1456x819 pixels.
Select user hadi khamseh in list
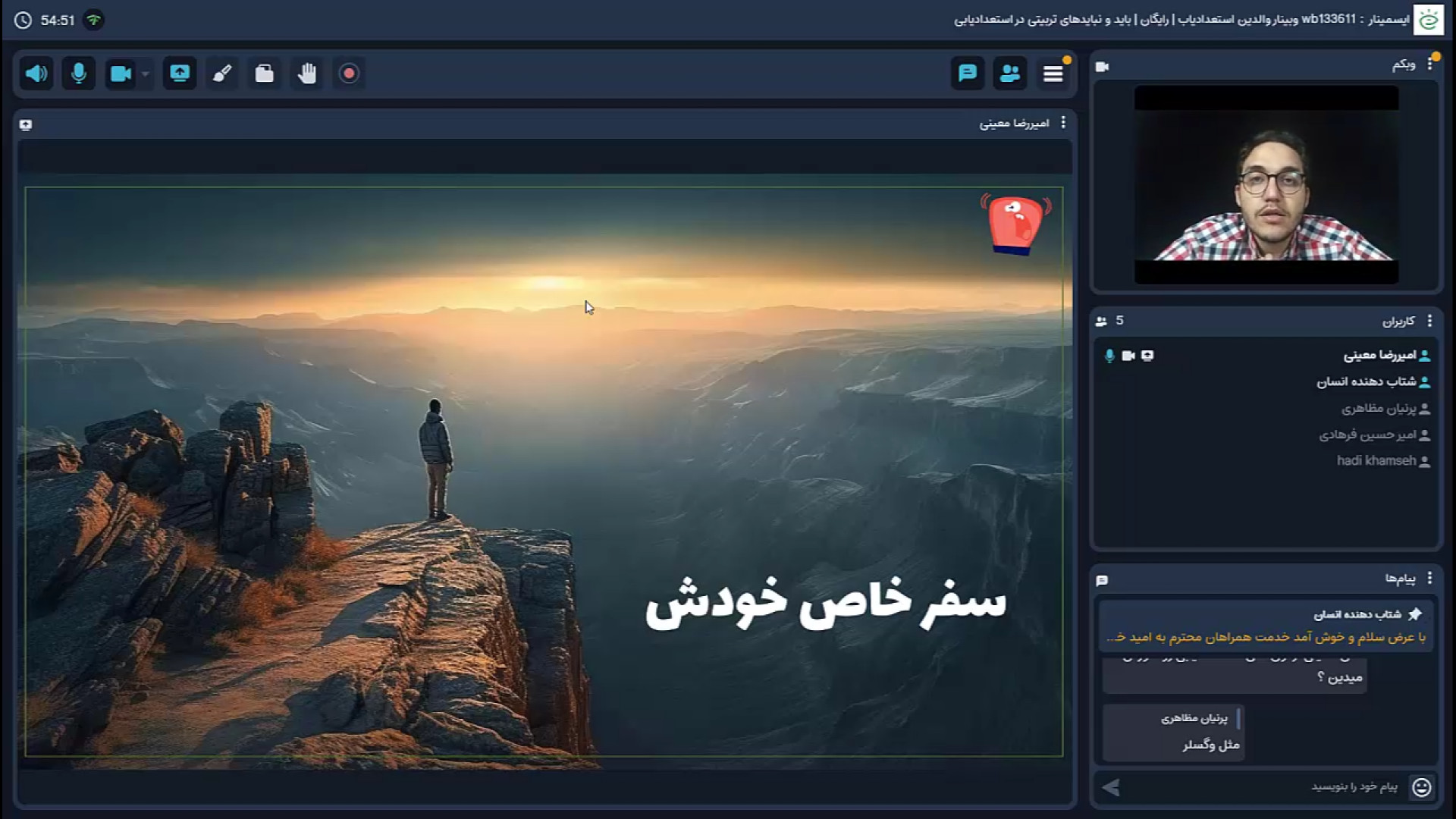click(x=1376, y=461)
